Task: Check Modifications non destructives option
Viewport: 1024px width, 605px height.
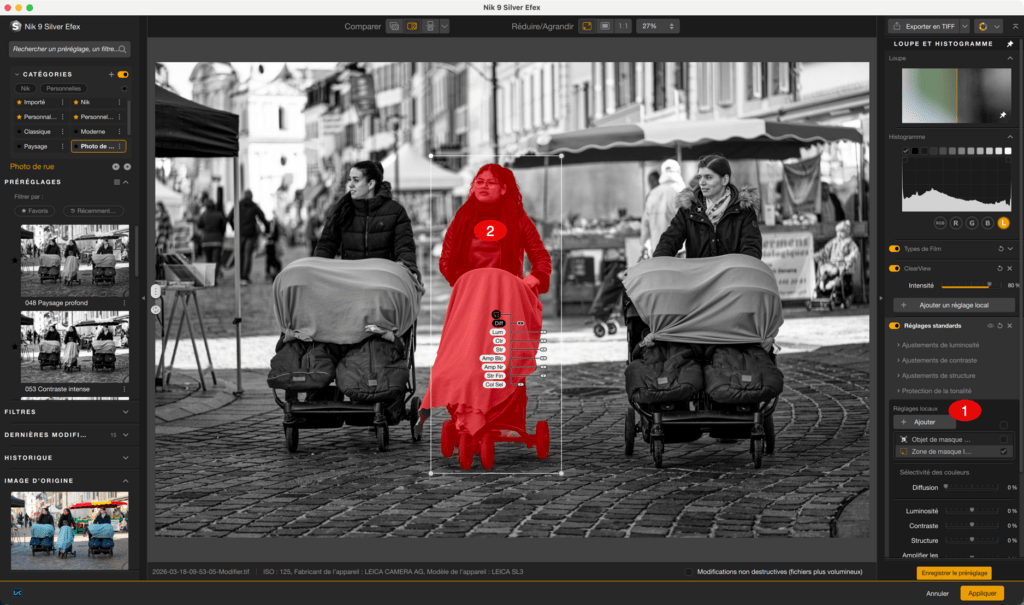Action: (689, 572)
